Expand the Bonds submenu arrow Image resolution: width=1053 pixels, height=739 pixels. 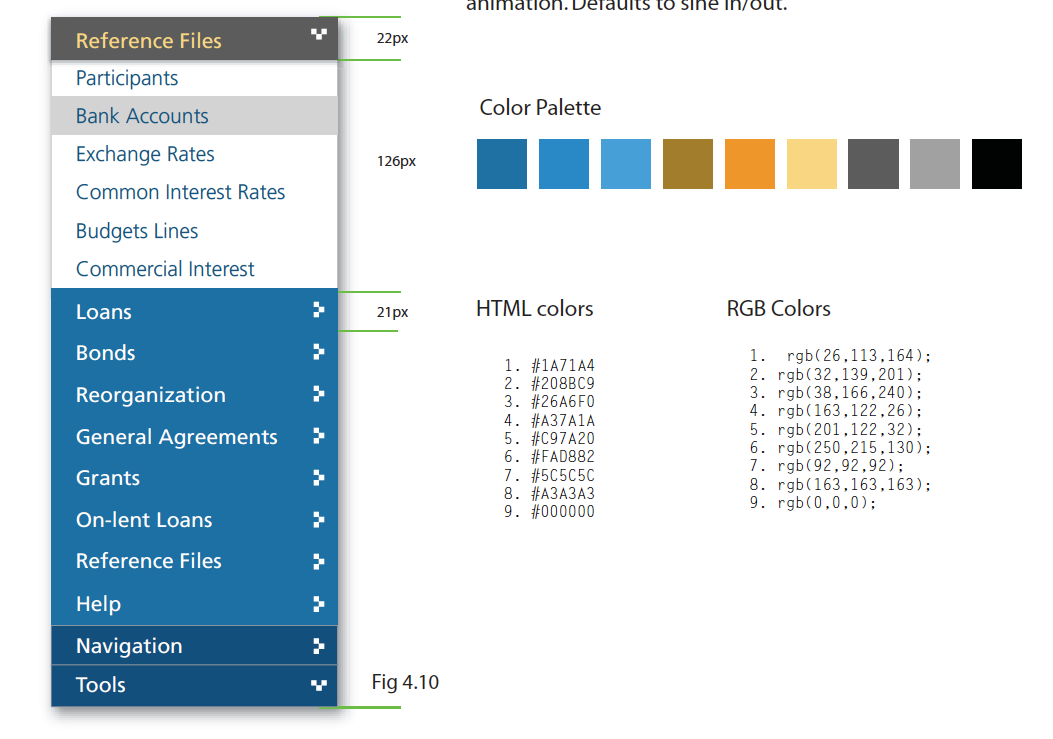click(x=319, y=352)
